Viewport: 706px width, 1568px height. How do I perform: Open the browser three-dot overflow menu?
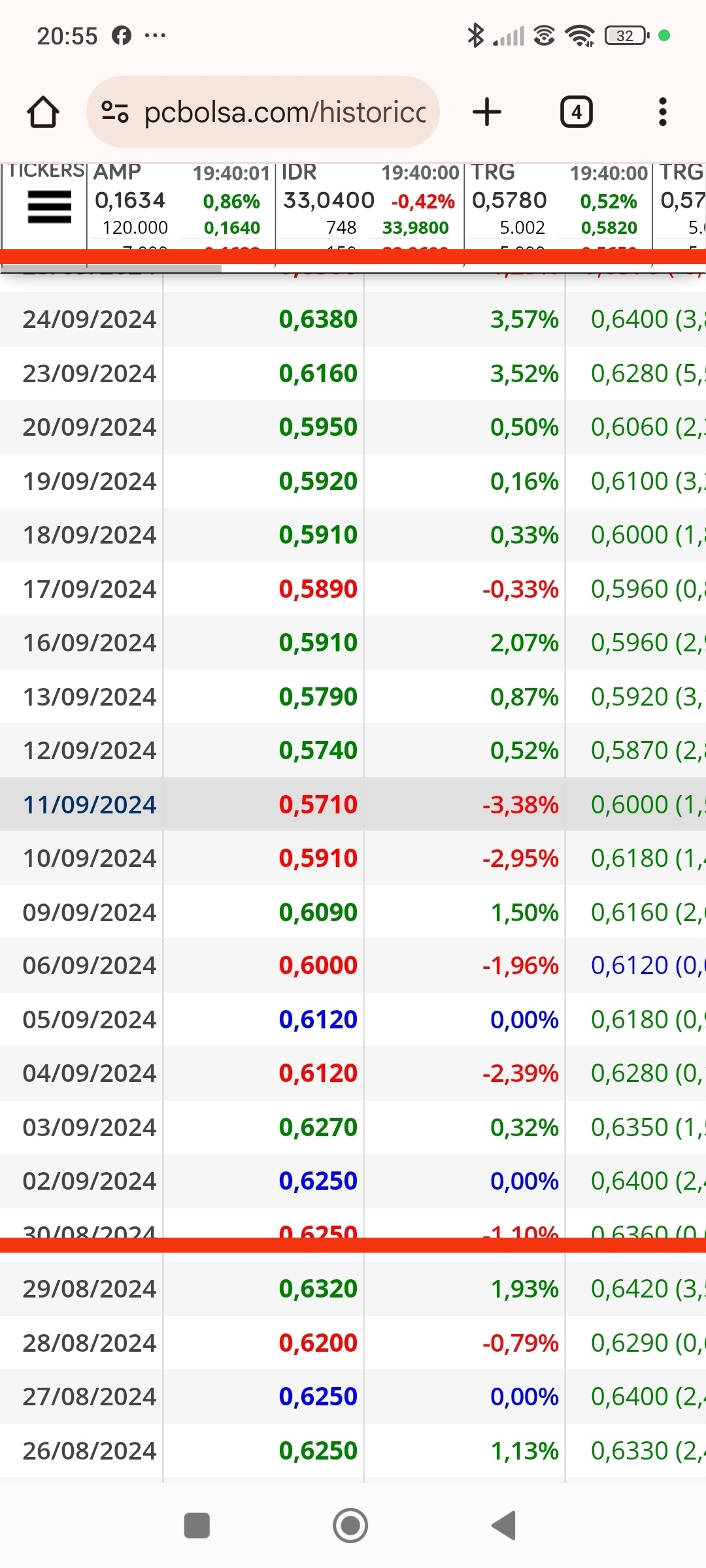[x=663, y=112]
